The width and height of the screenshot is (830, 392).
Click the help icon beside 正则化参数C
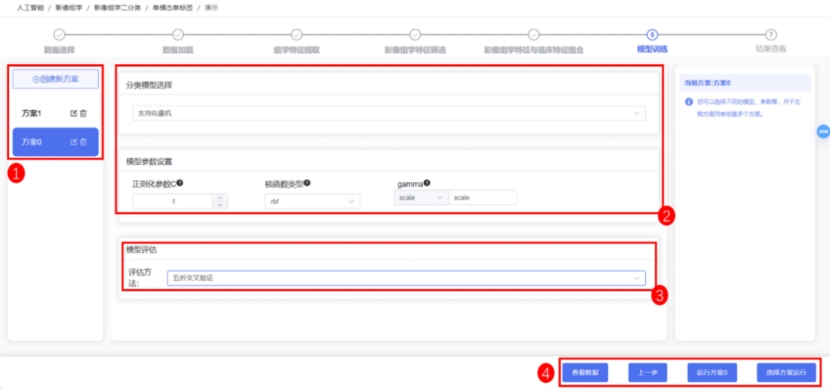(x=180, y=183)
